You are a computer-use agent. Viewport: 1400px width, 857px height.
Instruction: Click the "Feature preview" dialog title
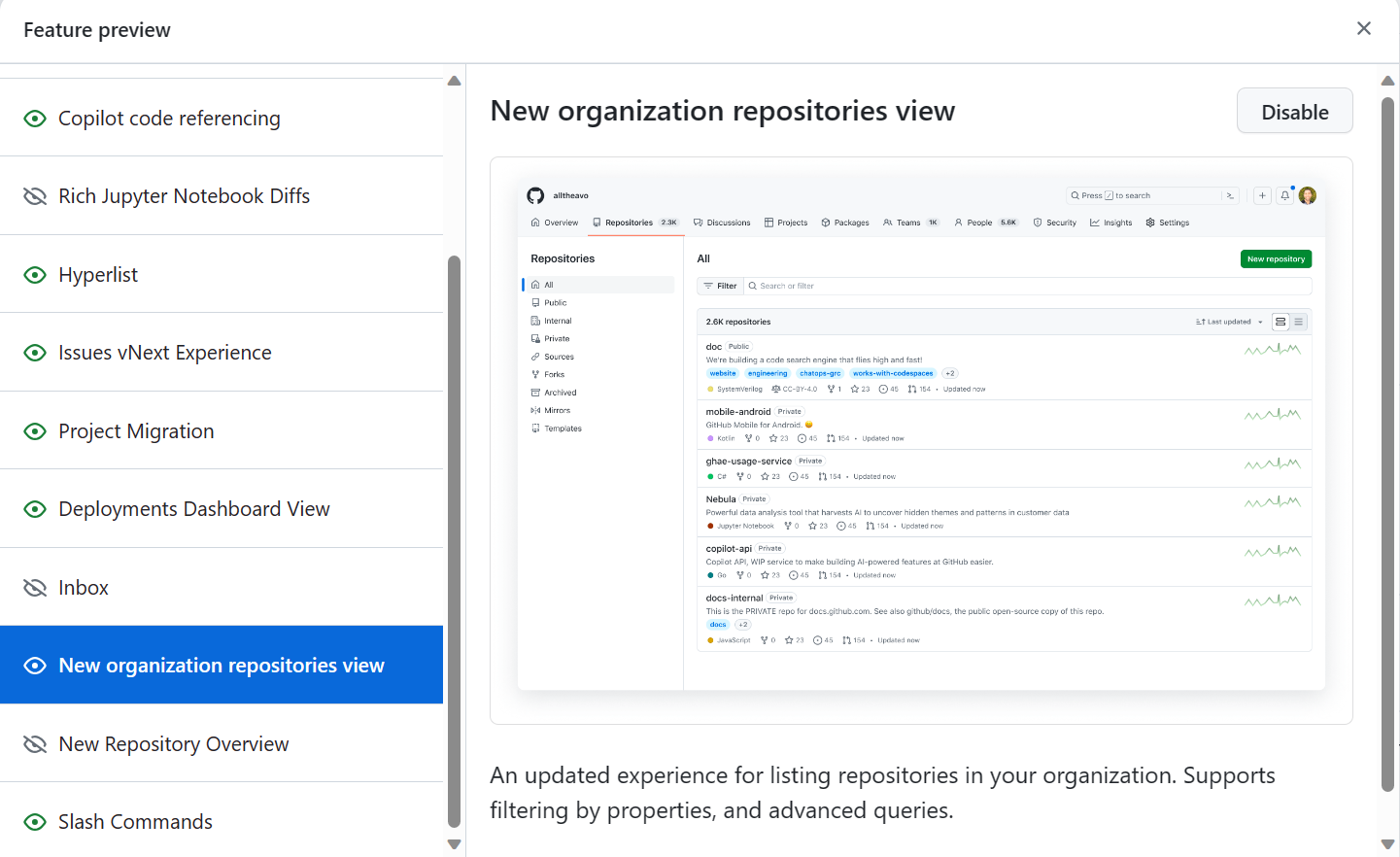point(97,30)
